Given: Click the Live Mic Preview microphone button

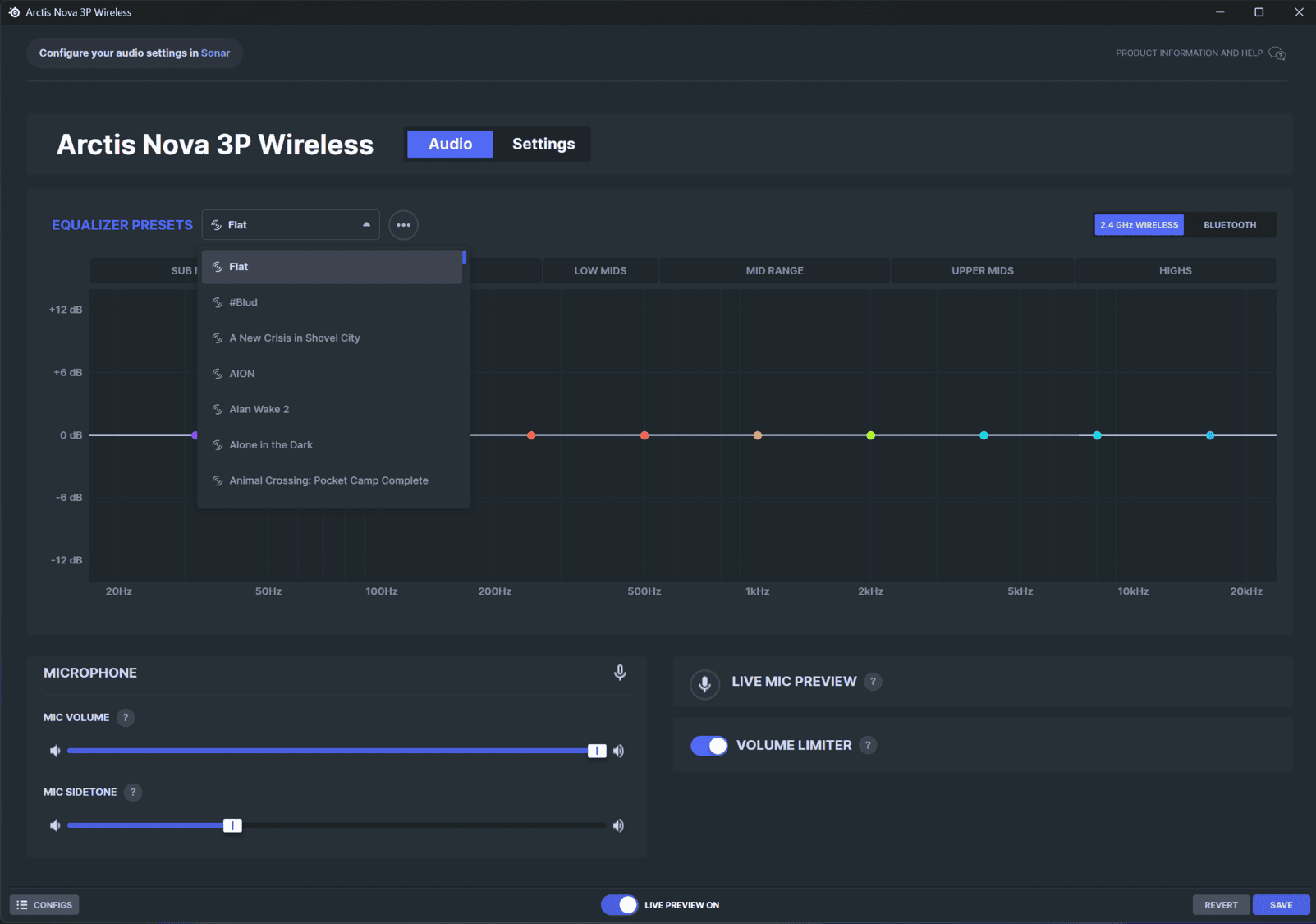Looking at the screenshot, I should (x=704, y=683).
